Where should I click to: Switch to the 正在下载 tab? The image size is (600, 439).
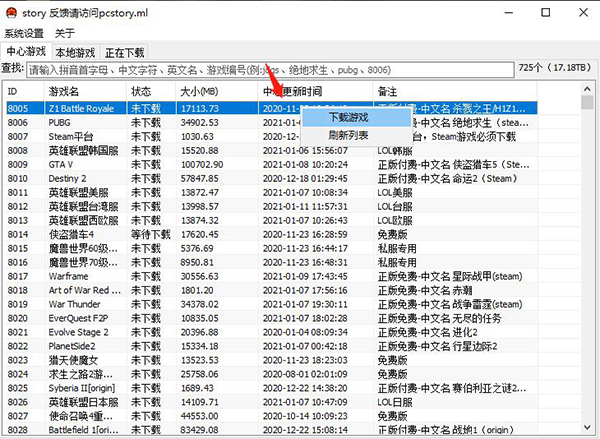coord(125,52)
